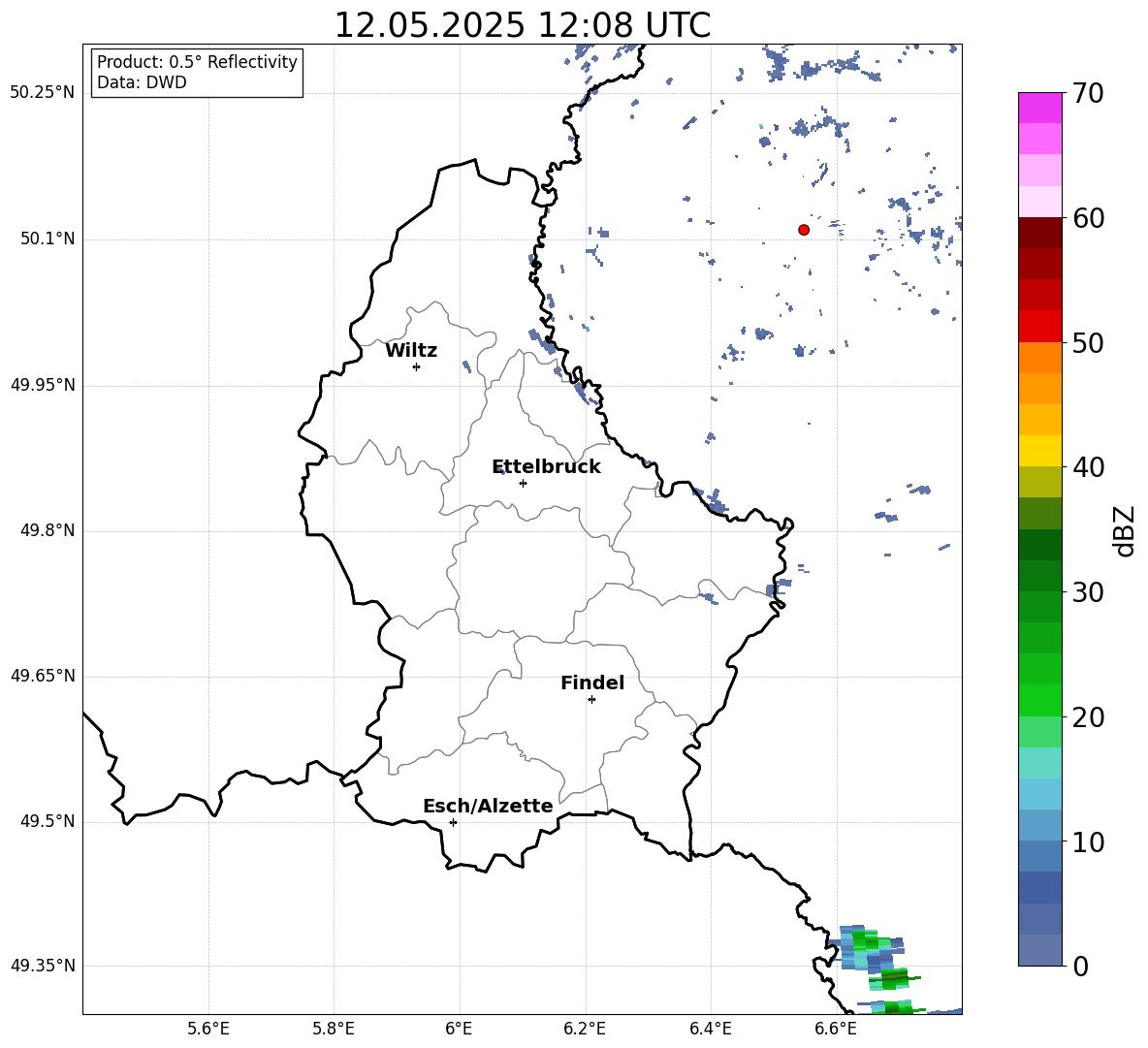This screenshot has height=1048, width=1148.
Task: Click the title 12.05.2025 12:08 UTC
Action: 522,25
